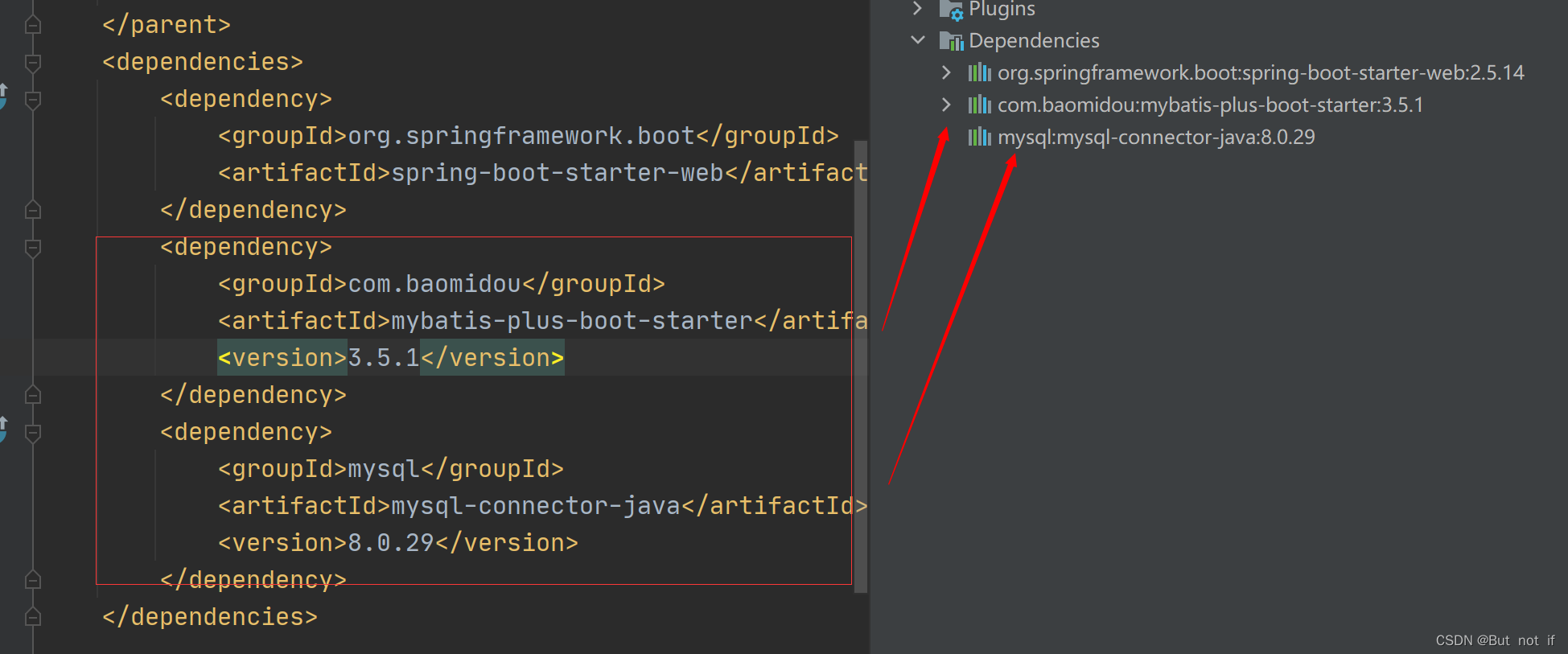The height and width of the screenshot is (654, 1568).
Task: Select the Dependencies label in Maven tree
Action: [1034, 40]
